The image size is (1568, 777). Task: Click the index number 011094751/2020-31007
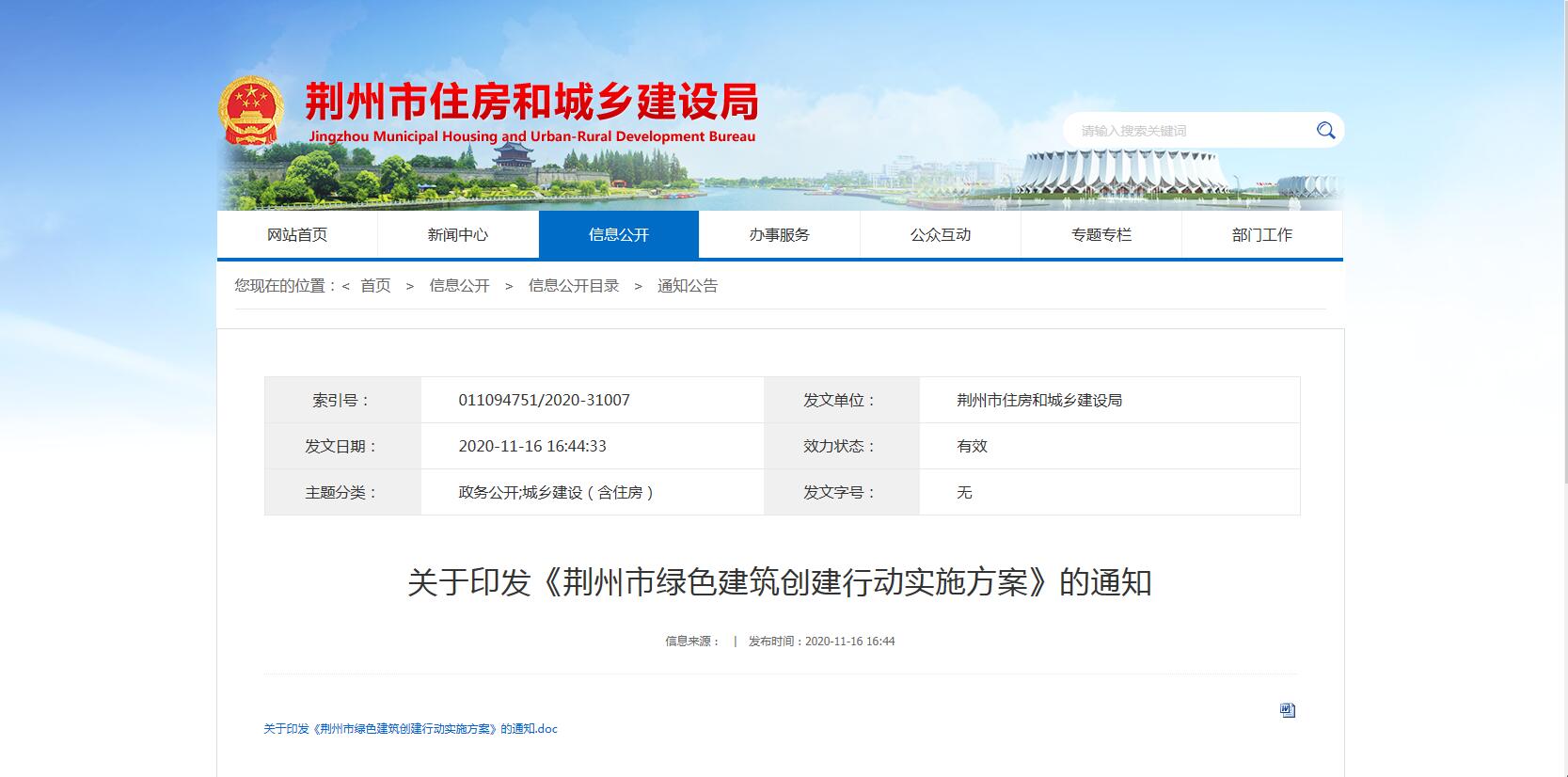pos(544,400)
